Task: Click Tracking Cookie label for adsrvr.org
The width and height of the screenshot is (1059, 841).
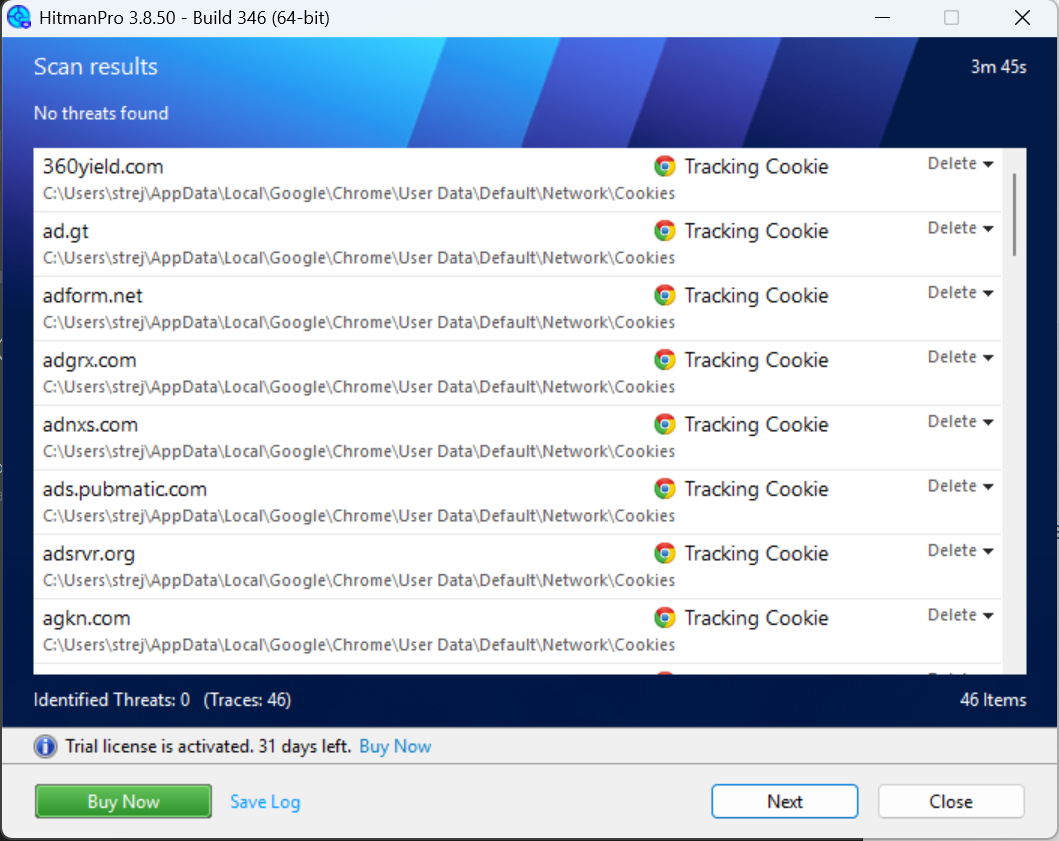Action: pyautogui.click(x=756, y=554)
